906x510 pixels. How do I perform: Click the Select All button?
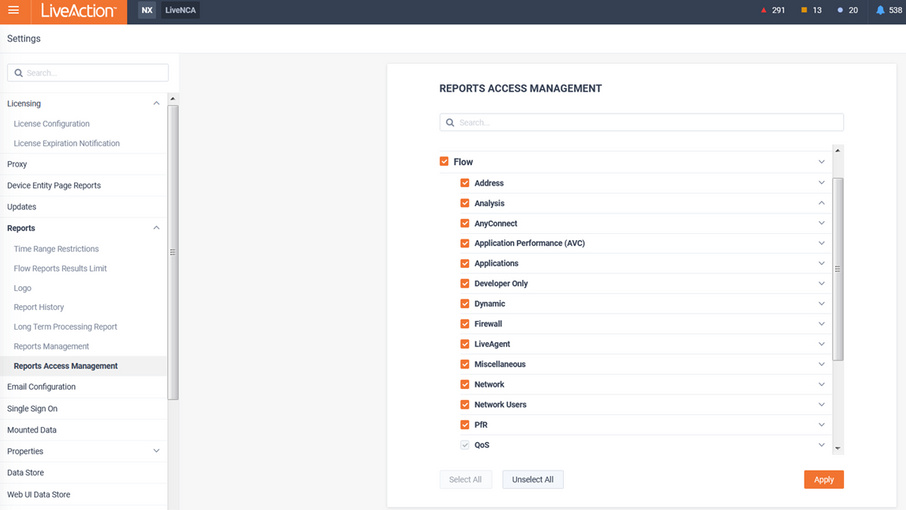point(465,479)
